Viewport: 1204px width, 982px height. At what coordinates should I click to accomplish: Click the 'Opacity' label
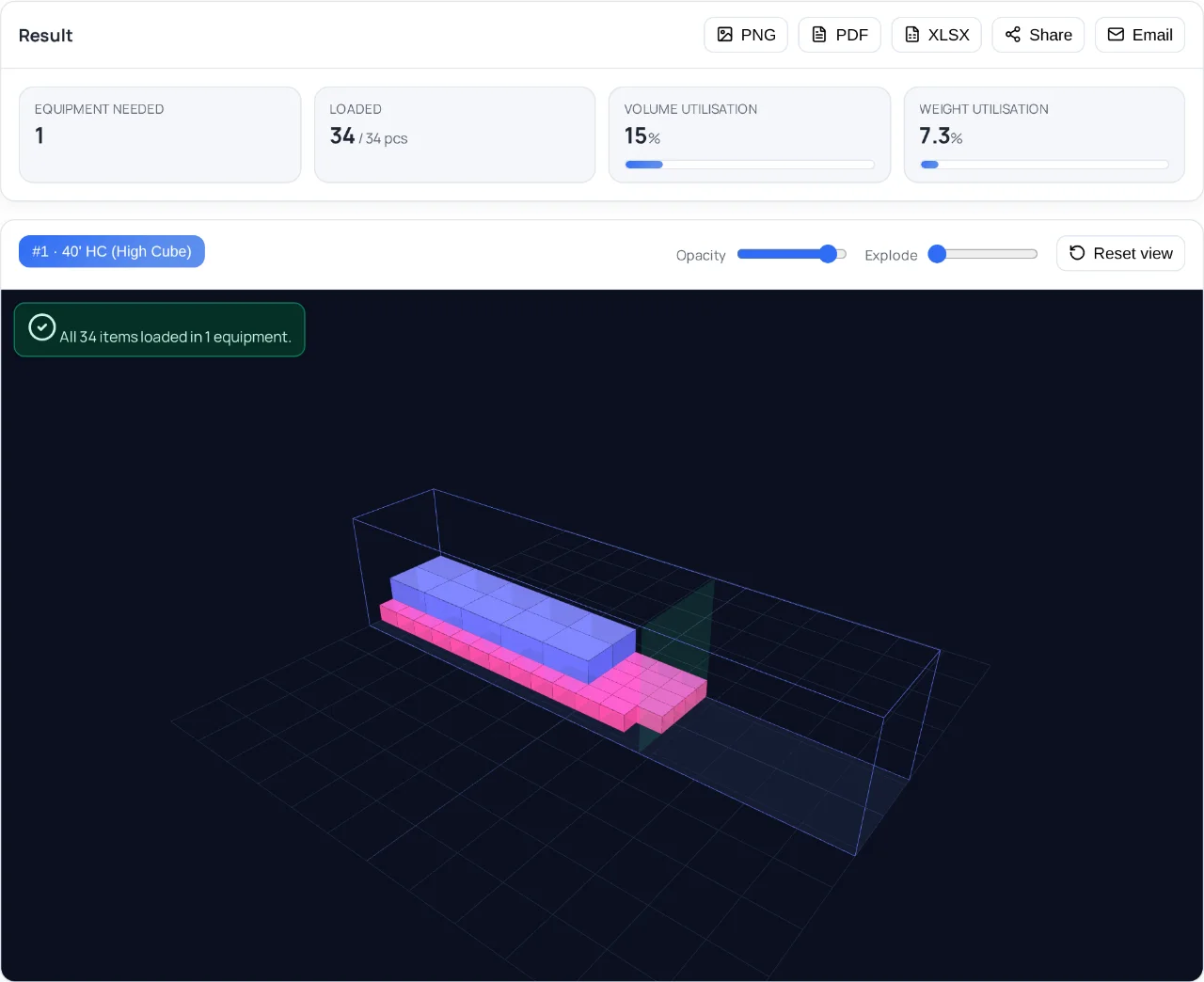(701, 255)
